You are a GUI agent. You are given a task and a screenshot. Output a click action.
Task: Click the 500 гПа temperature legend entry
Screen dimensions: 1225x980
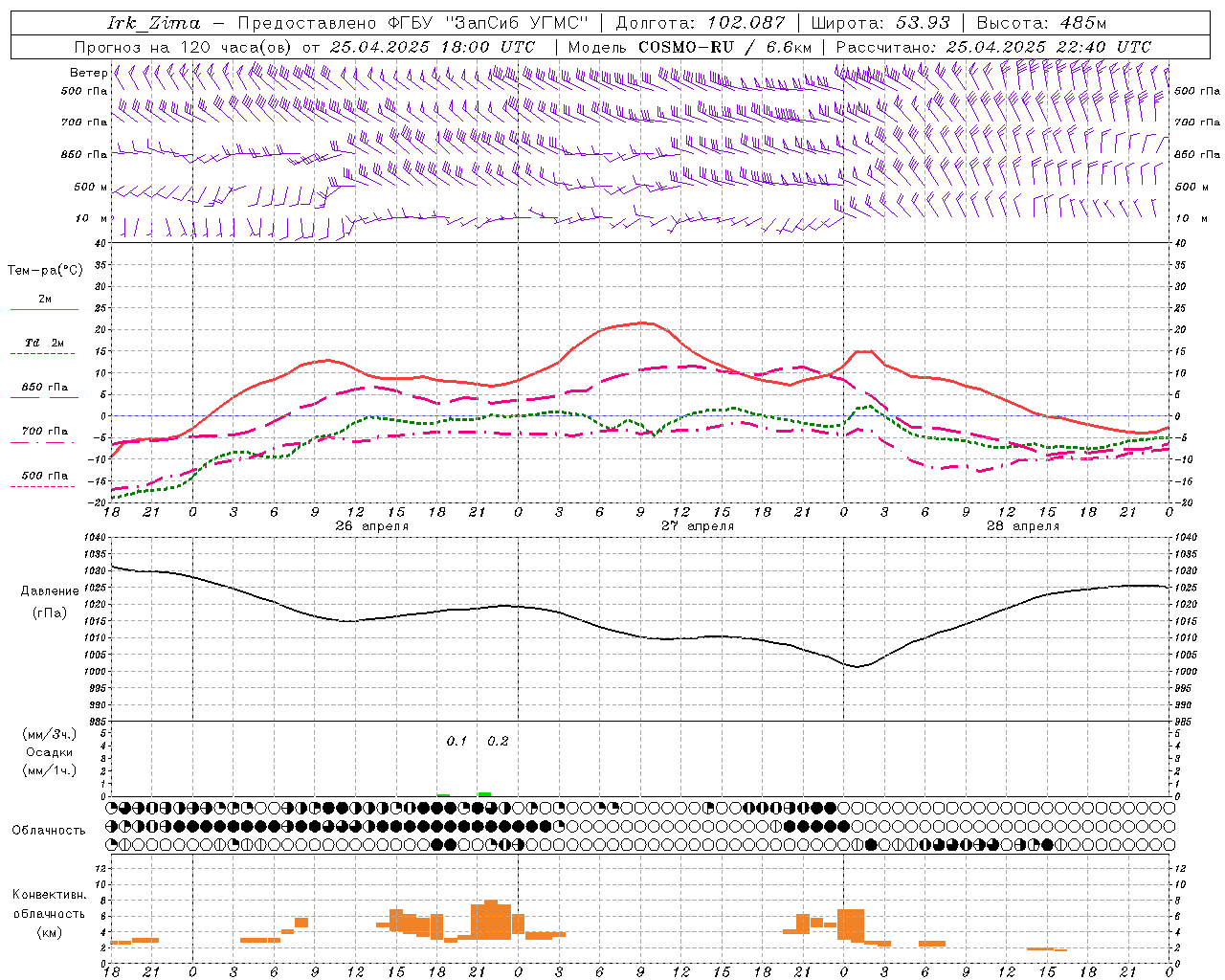[45, 476]
